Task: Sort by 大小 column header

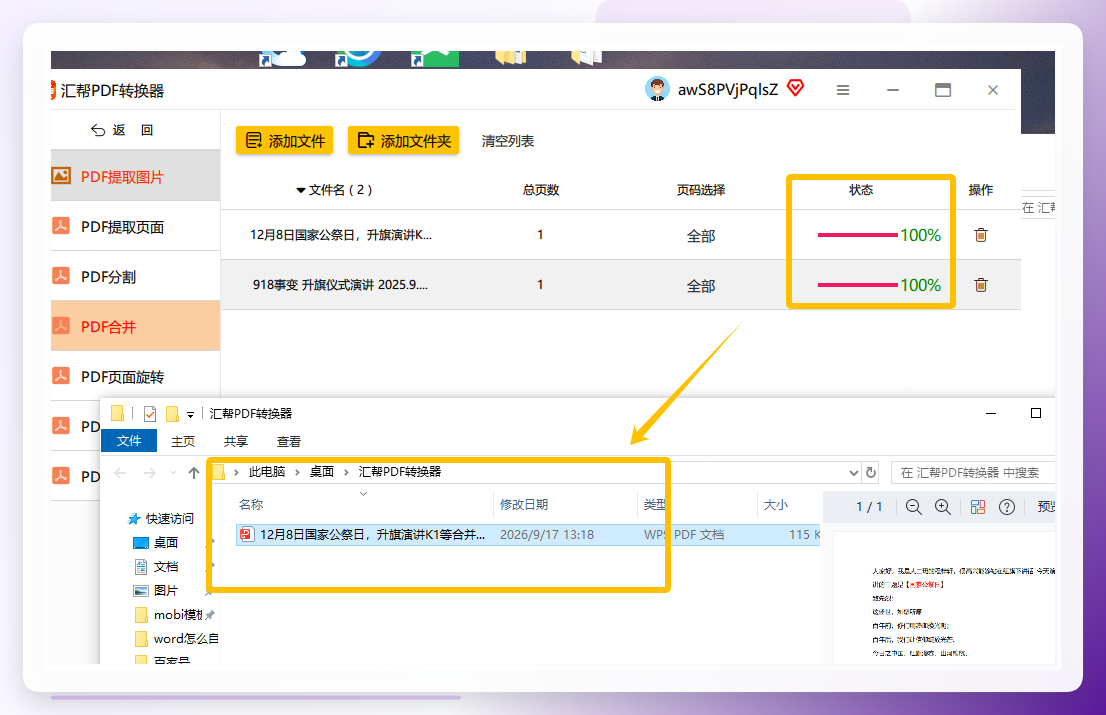Action: click(776, 505)
